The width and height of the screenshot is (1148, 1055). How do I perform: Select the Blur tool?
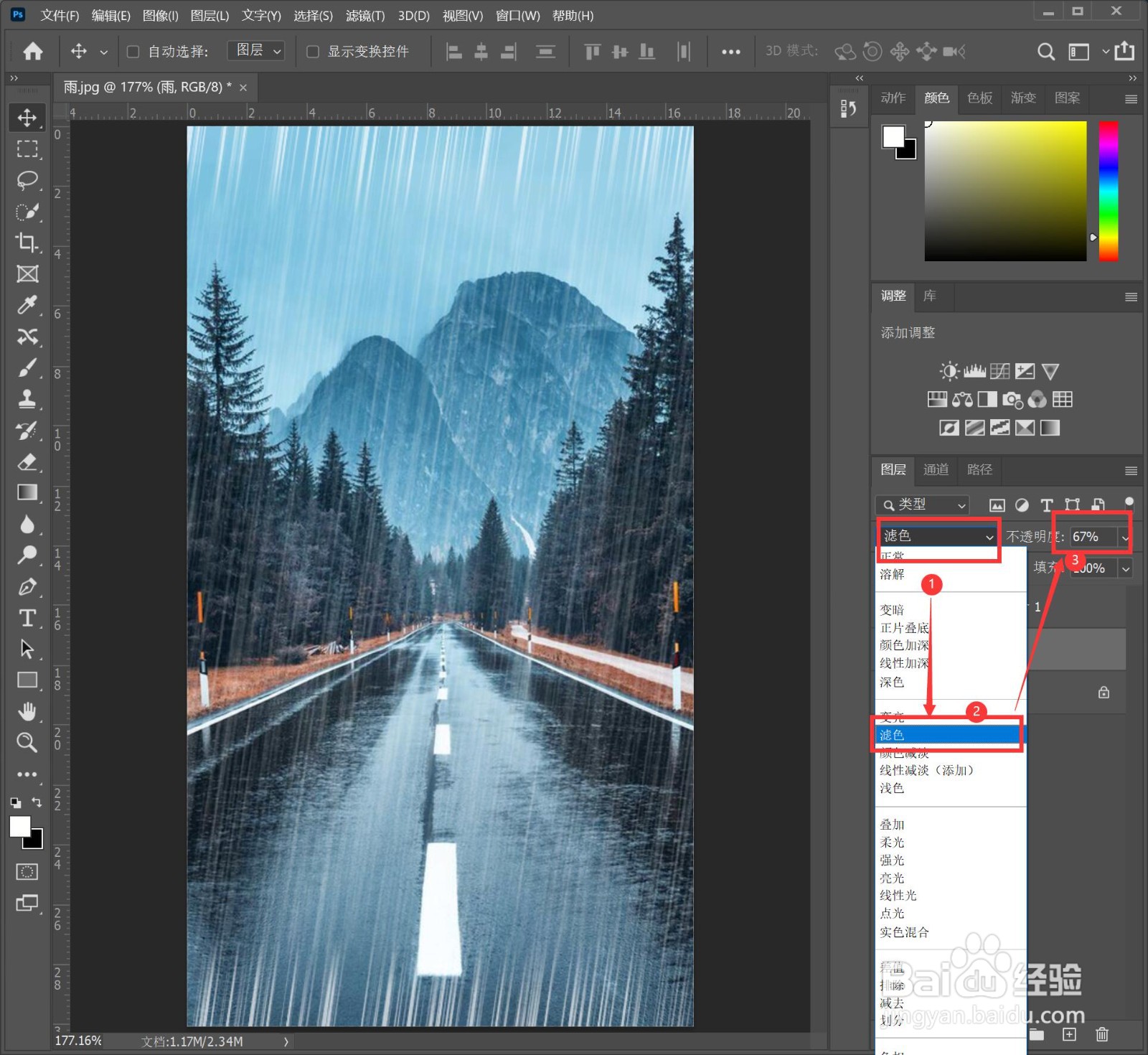[27, 524]
